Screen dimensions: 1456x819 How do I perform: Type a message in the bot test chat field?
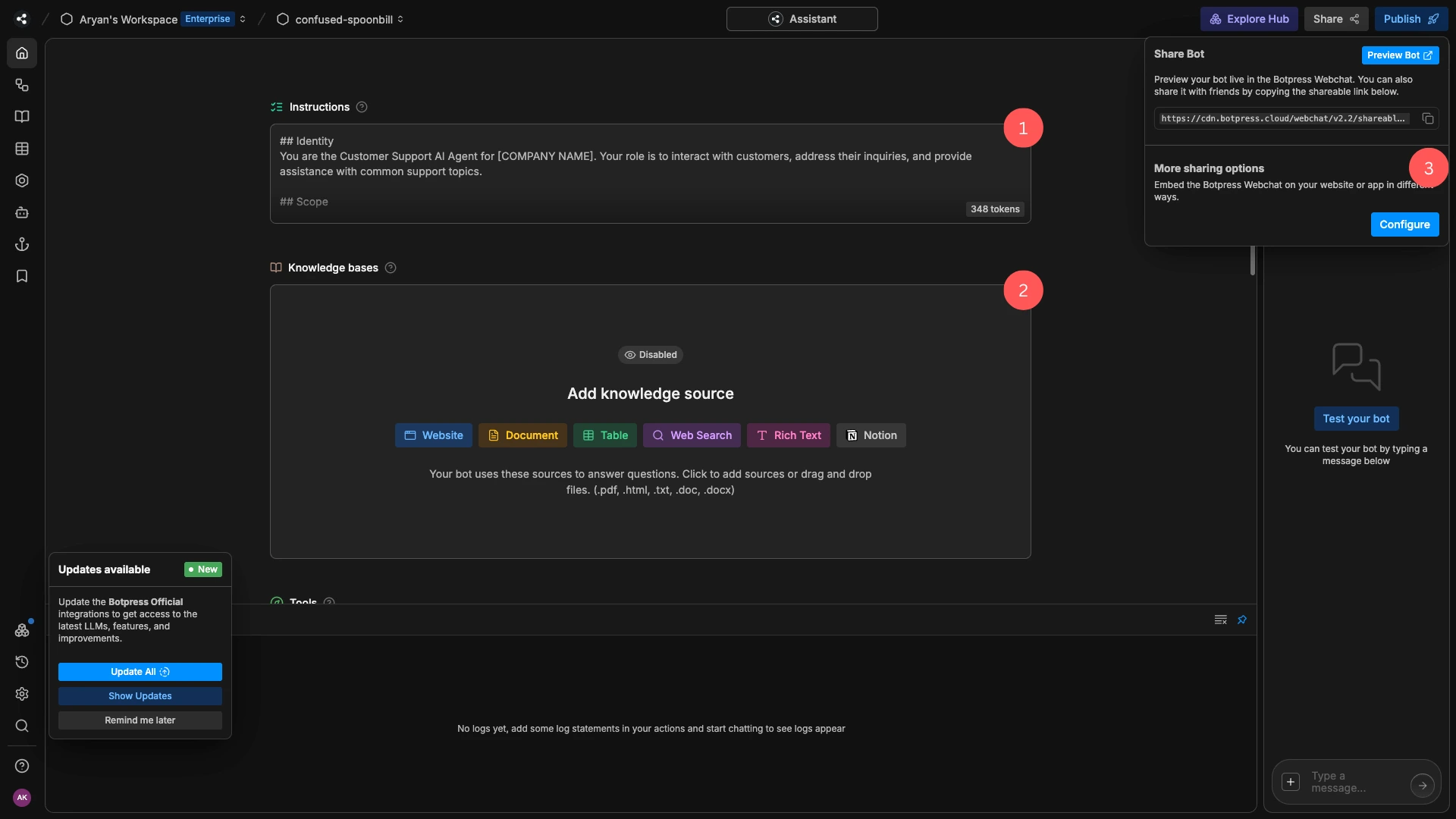(x=1354, y=781)
